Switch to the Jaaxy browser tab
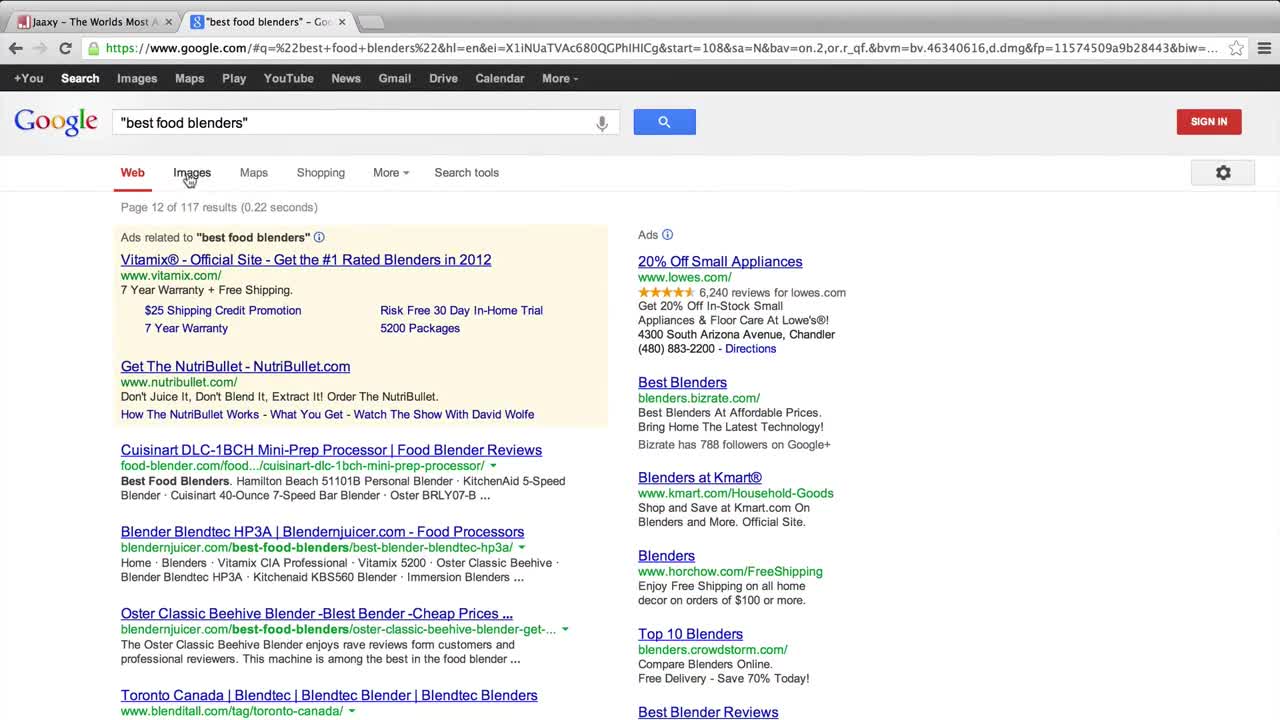Image resolution: width=1280 pixels, height=720 pixels. click(x=95, y=22)
